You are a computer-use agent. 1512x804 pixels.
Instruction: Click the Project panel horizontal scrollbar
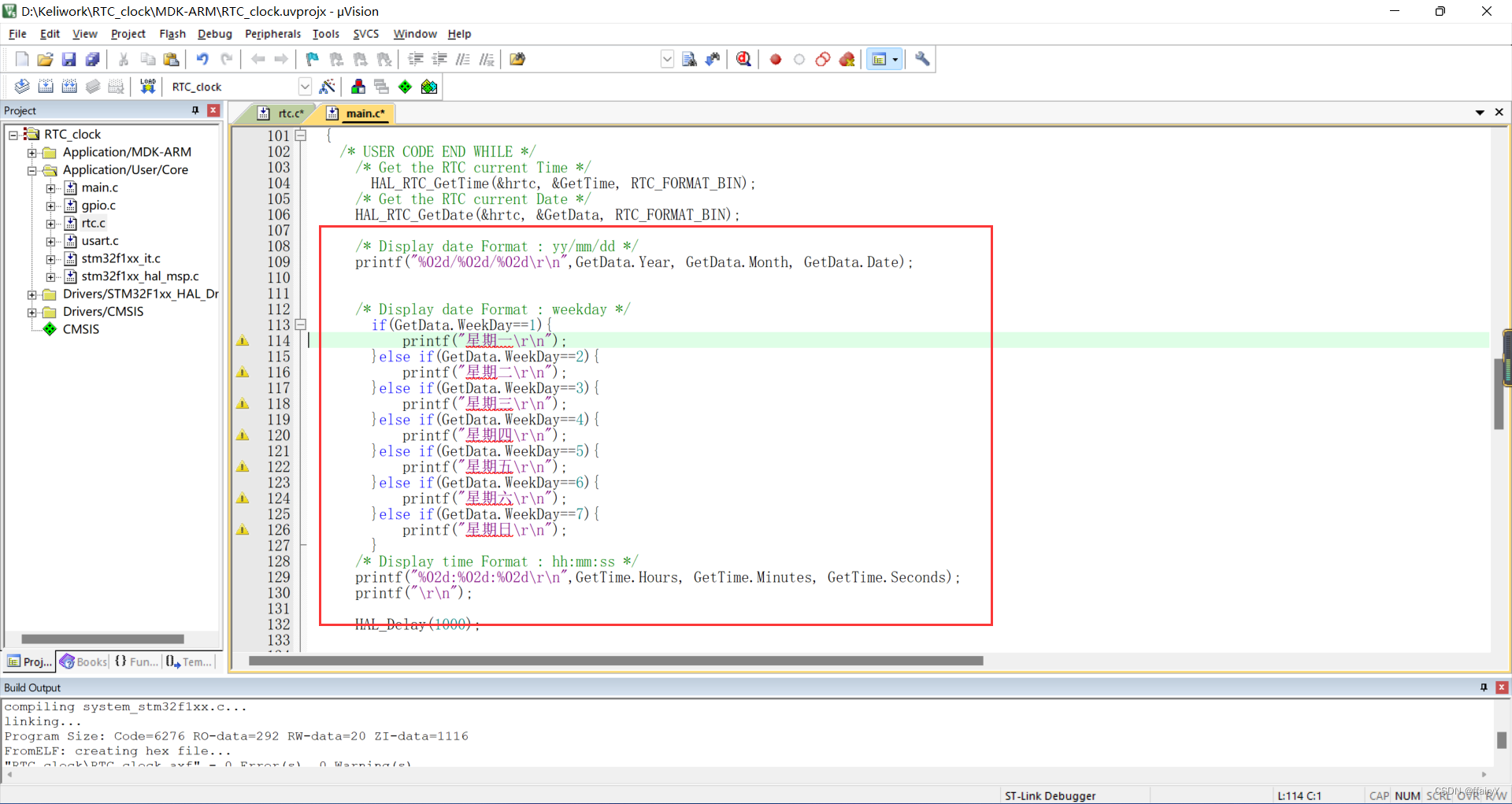[x=102, y=639]
